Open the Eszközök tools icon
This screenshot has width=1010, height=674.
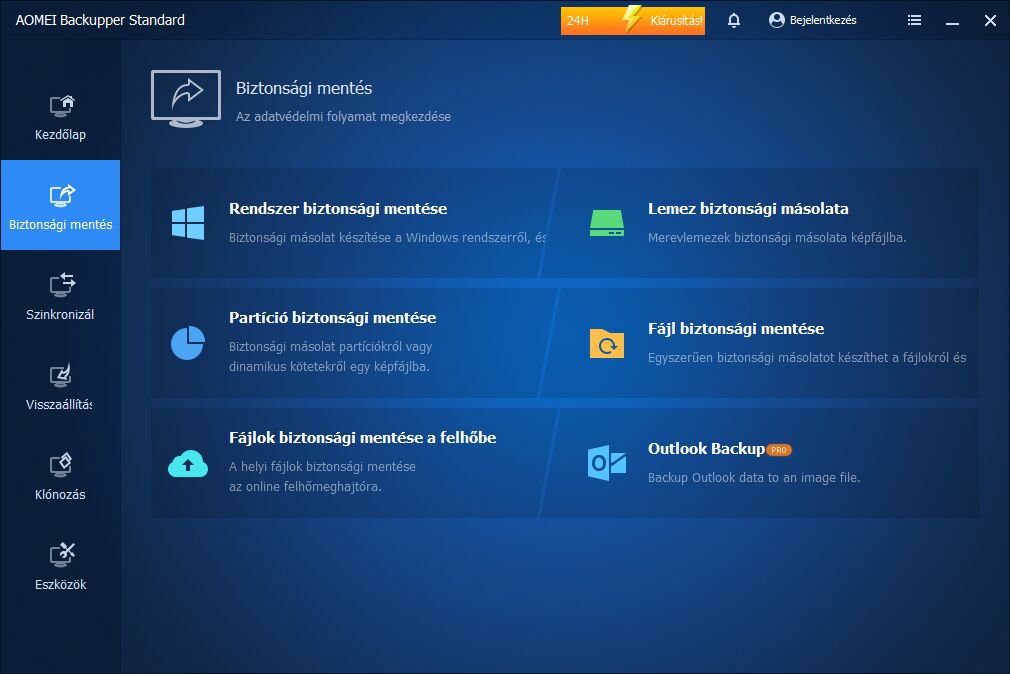point(62,555)
